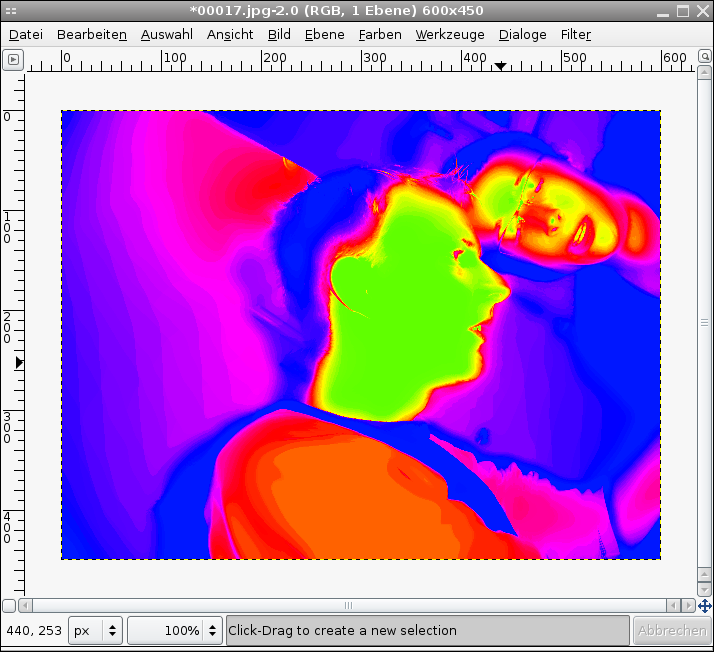Click the top horizontal ruler
714x652 pixels.
361,61
